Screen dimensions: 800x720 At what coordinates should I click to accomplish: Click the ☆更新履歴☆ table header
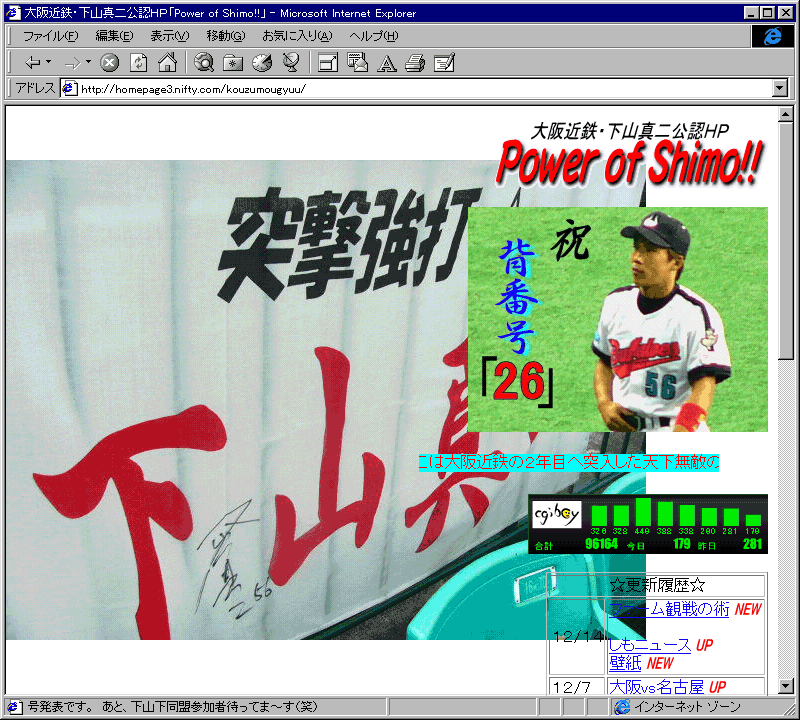pos(657,585)
